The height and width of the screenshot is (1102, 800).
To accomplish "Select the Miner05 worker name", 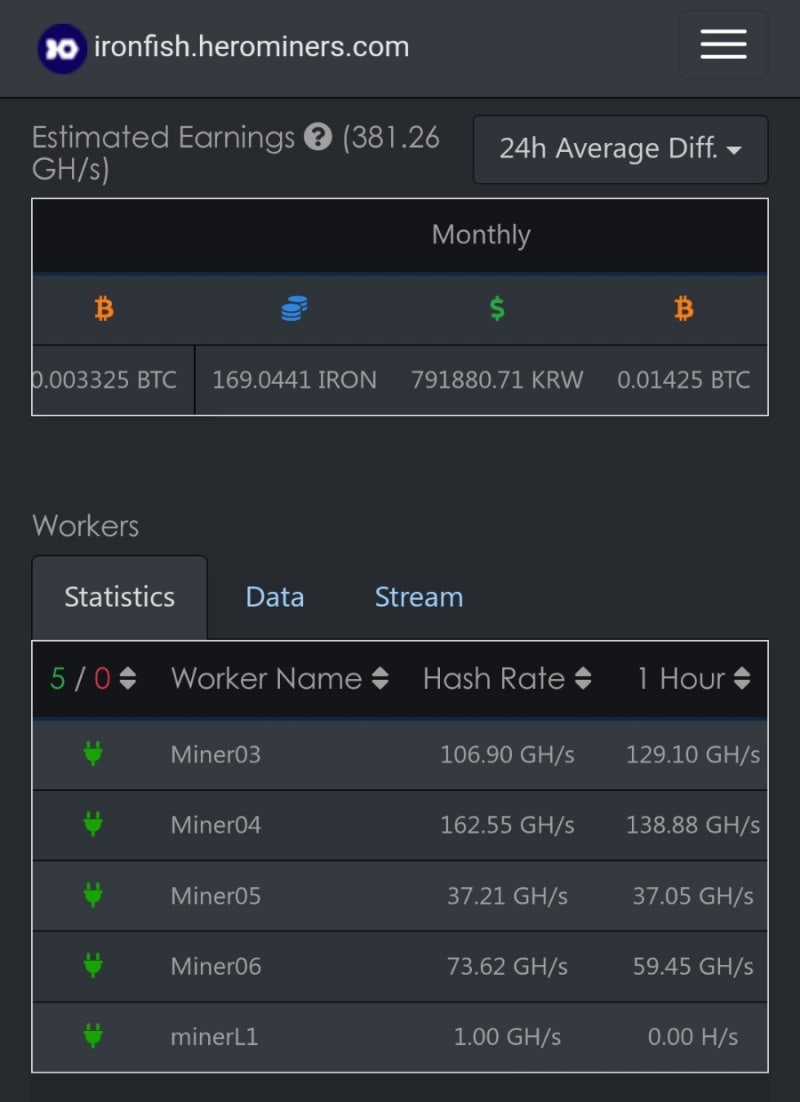I will (215, 896).
